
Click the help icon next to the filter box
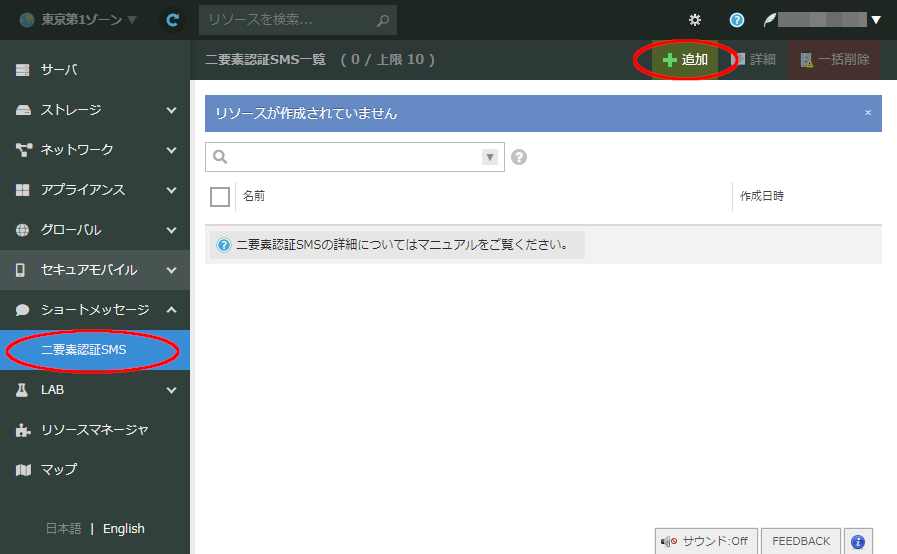click(x=519, y=157)
